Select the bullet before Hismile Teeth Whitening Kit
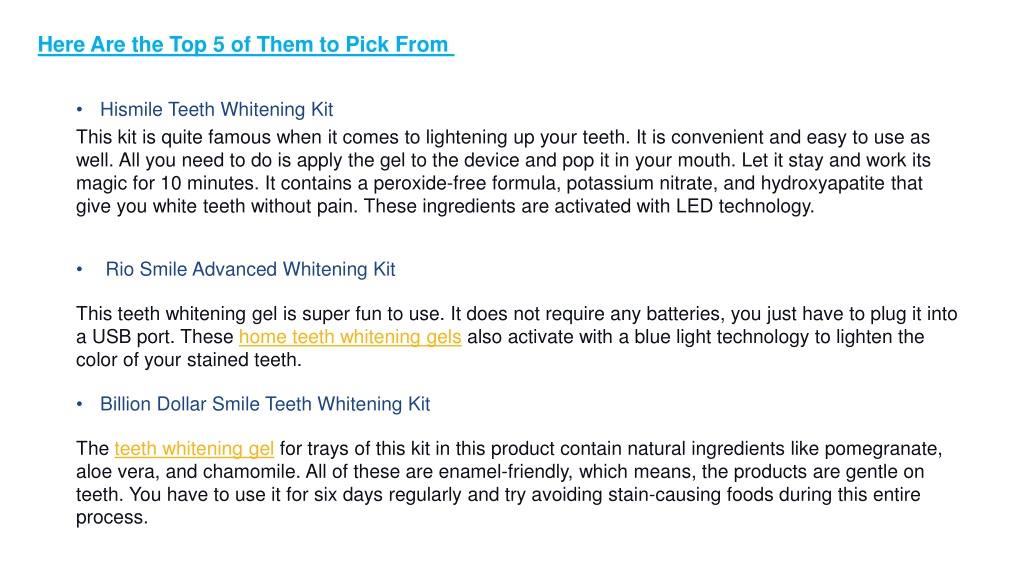 [80, 110]
